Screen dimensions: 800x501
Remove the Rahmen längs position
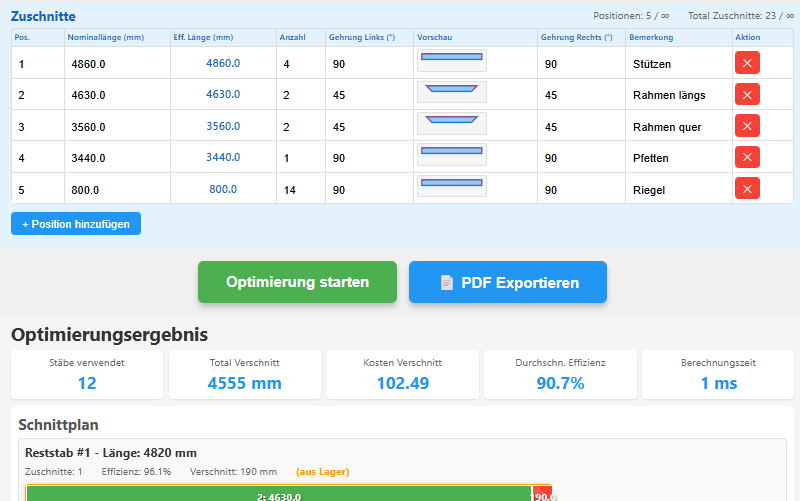click(747, 95)
